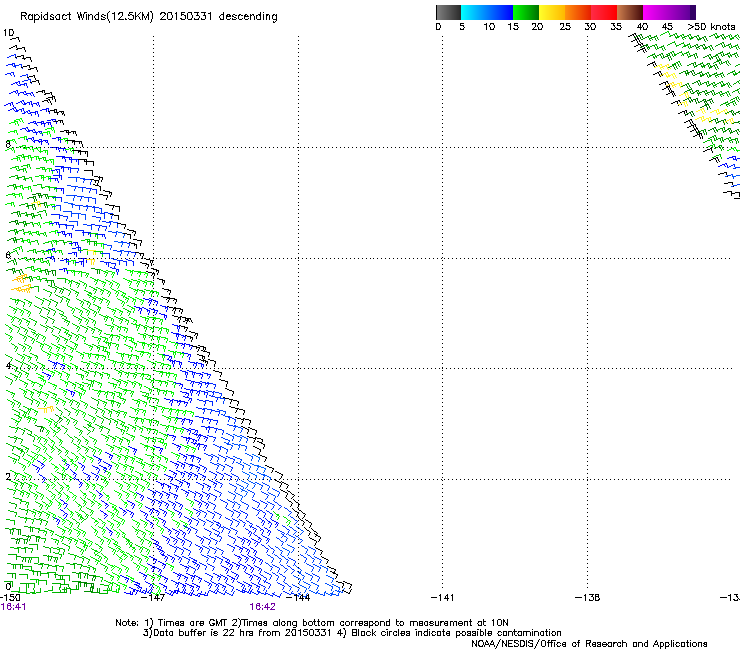Click the green 15-20 knots color band
The height and width of the screenshot is (650, 740).
526,12
